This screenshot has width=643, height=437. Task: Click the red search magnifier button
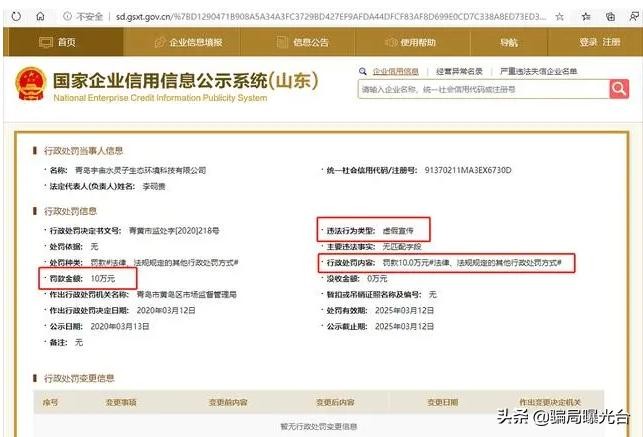tap(618, 89)
